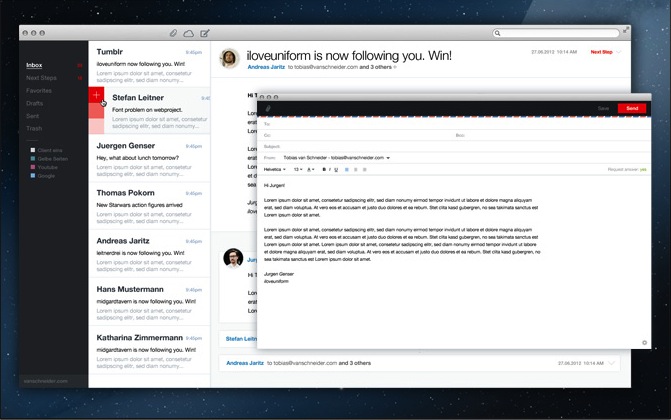Toggle italic formatting in compose toolbar
The width and height of the screenshot is (671, 420).
coord(330,170)
